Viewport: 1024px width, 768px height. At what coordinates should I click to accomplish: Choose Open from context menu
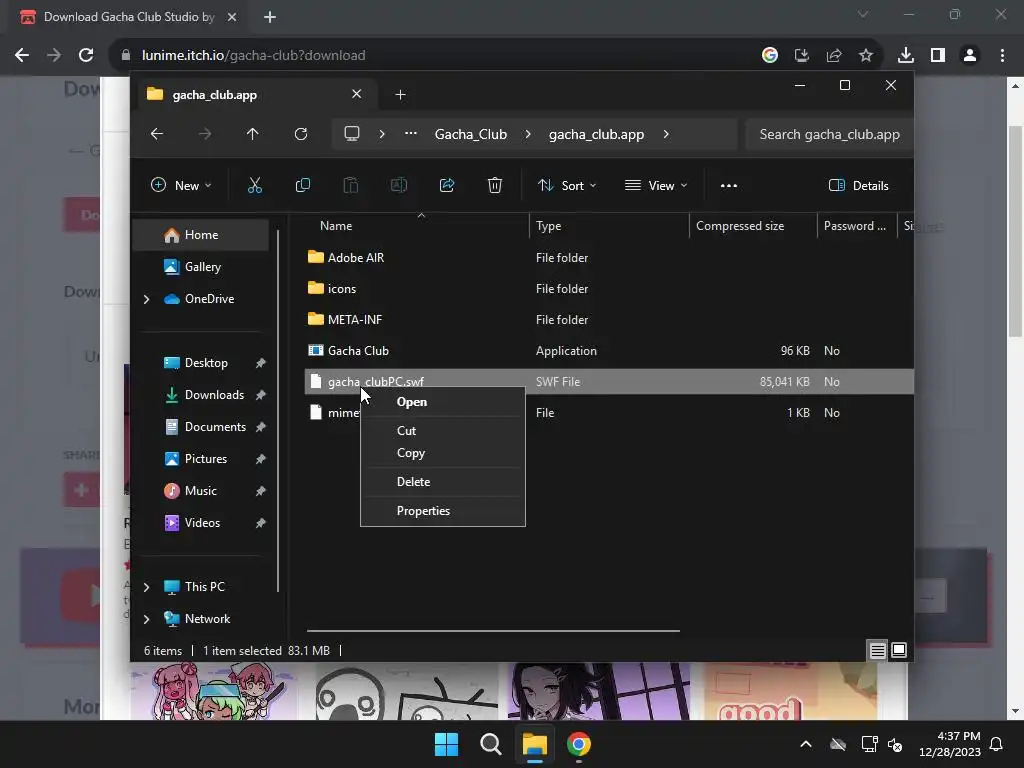(443, 402)
